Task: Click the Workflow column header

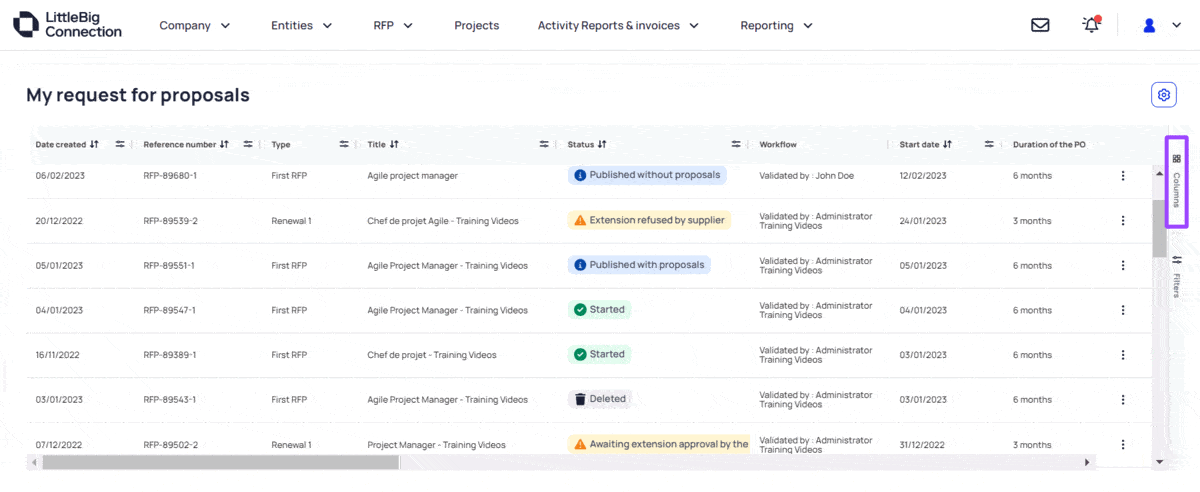Action: (778, 145)
